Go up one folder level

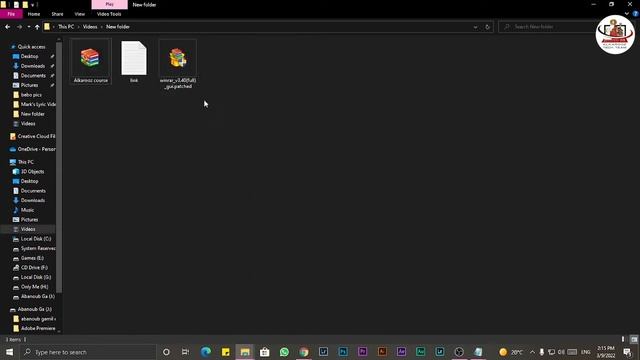pyautogui.click(x=37, y=27)
